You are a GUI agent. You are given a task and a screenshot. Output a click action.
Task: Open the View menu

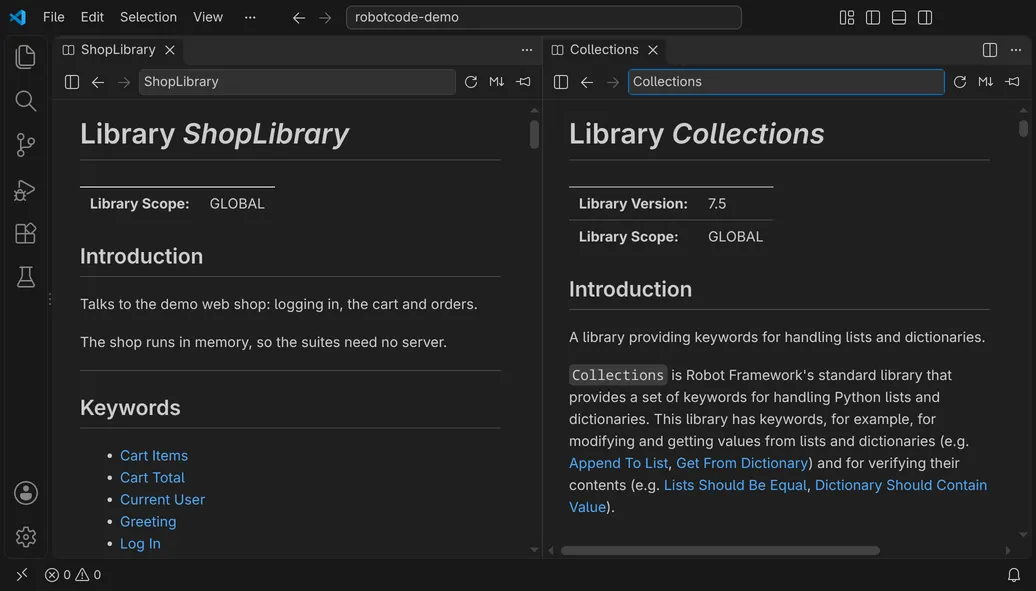click(207, 17)
